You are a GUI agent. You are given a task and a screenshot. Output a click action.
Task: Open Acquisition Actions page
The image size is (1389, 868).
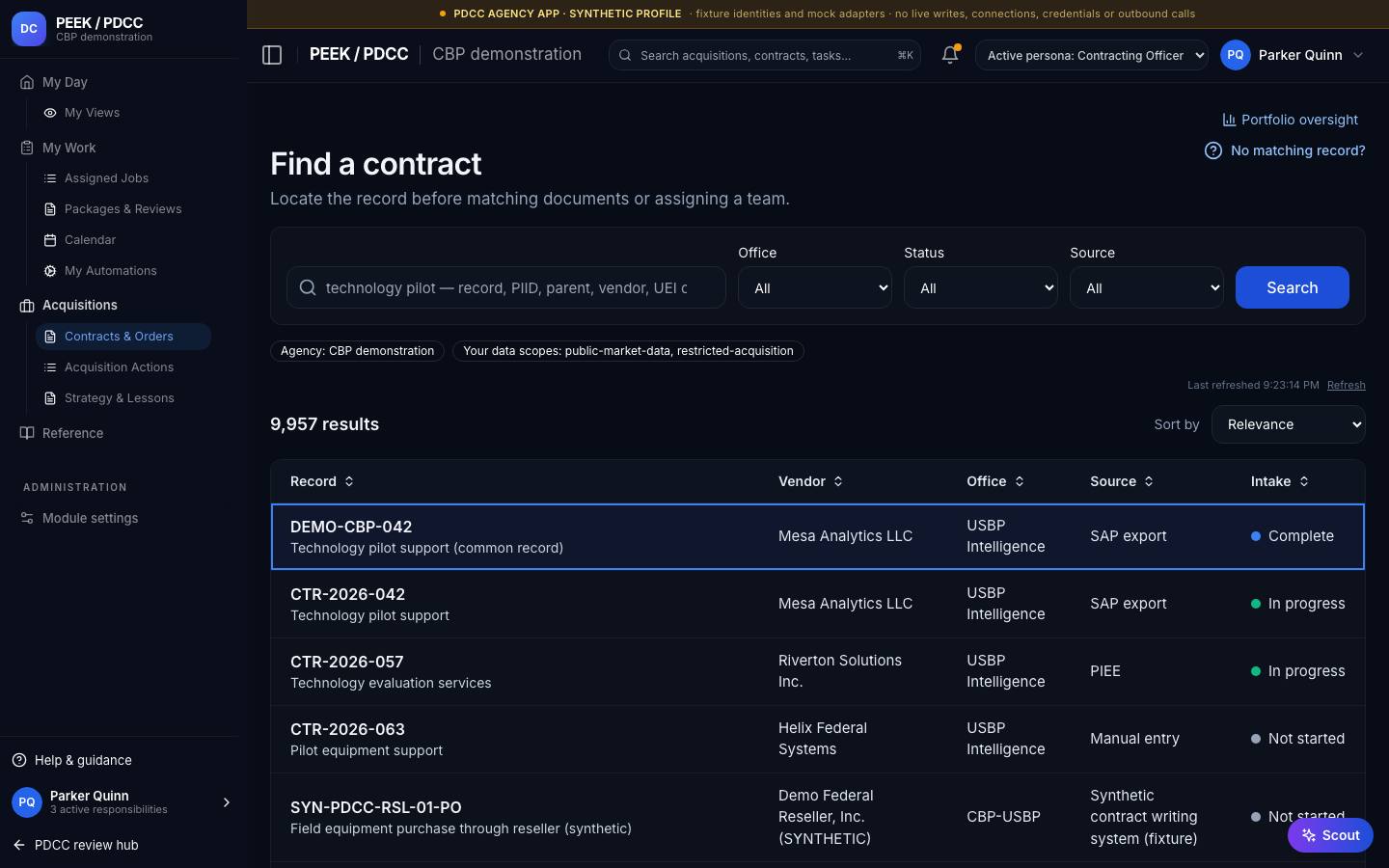pyautogui.click(x=123, y=367)
